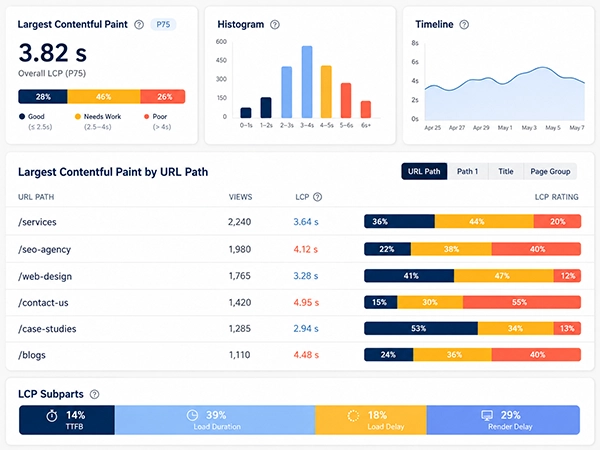Click the 3.28 s LCP value
The width and height of the screenshot is (600, 450).
click(306, 276)
